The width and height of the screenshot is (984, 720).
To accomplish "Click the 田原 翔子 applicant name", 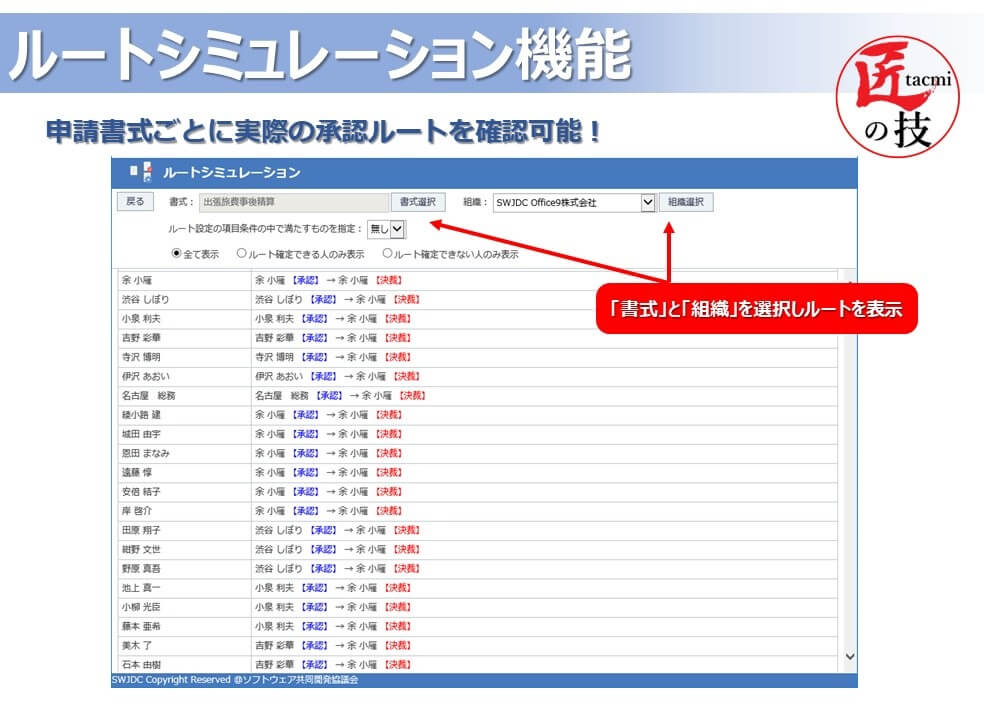I will (141, 530).
